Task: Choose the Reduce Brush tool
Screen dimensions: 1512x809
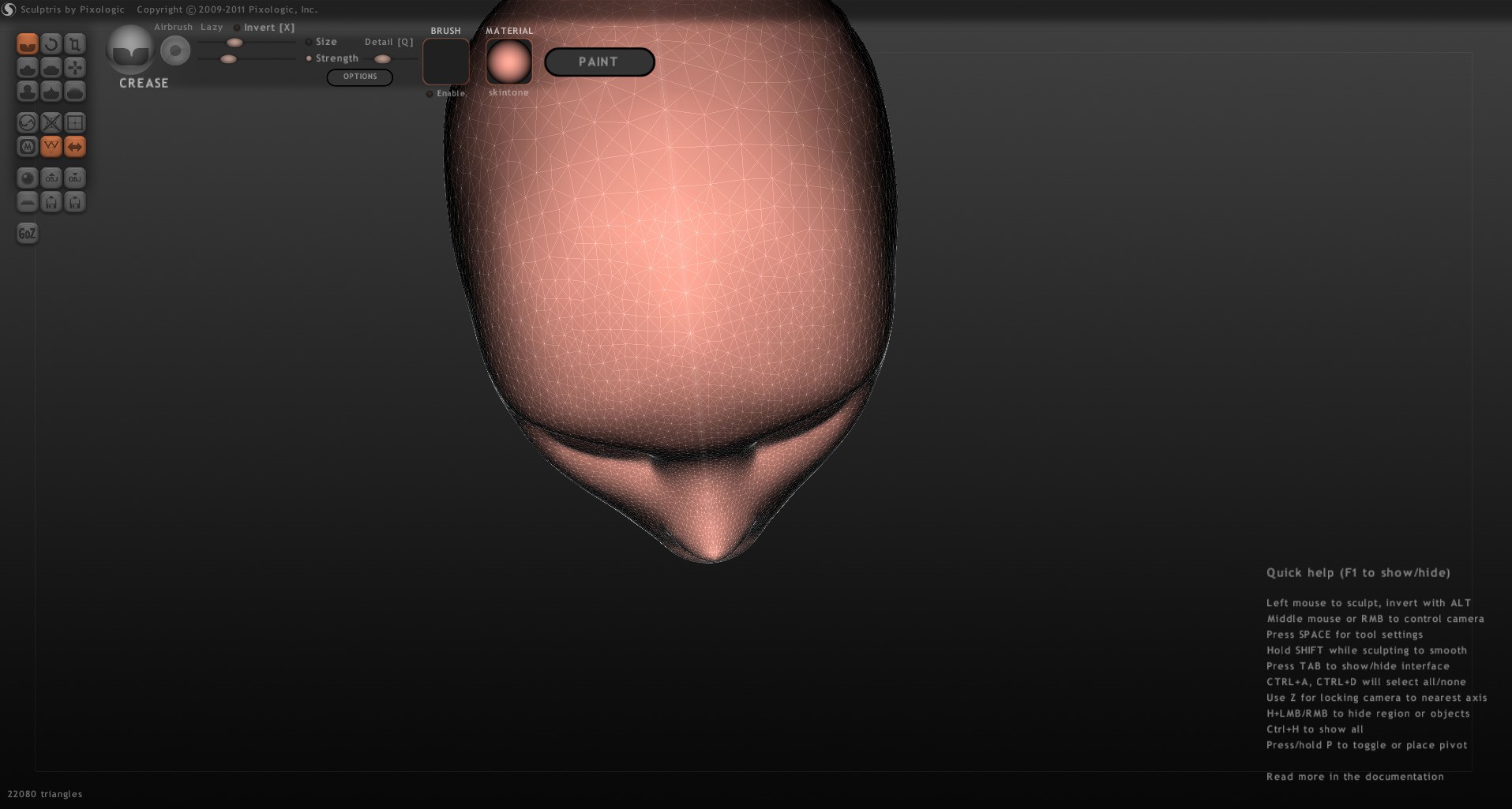Action: click(28, 123)
